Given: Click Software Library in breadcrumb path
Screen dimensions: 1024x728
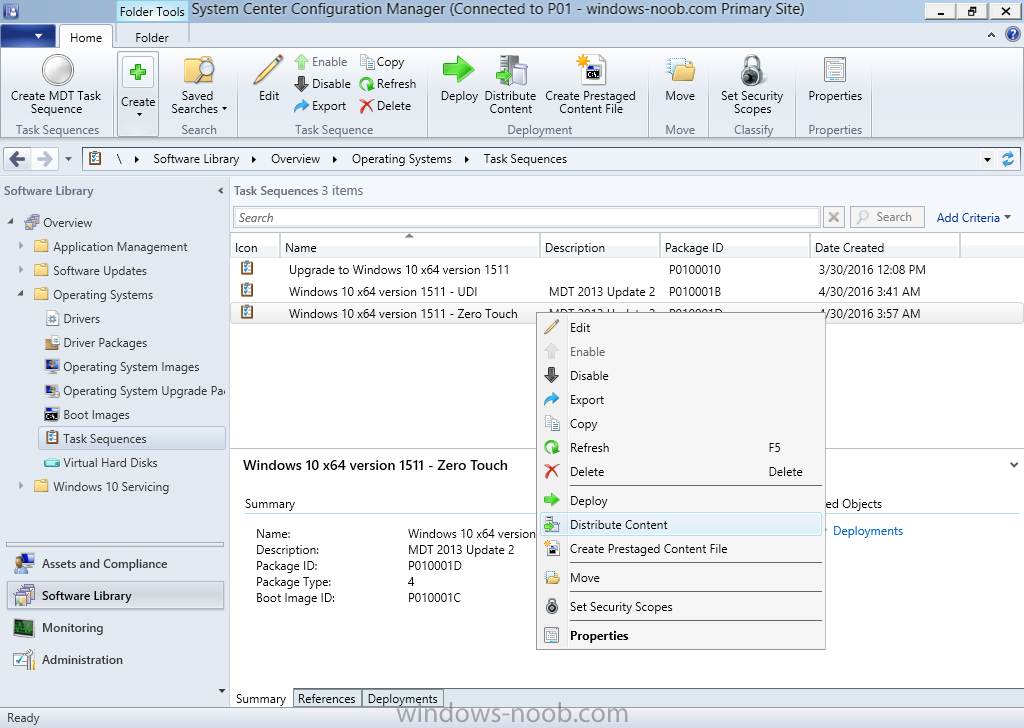Looking at the screenshot, I should tap(196, 159).
